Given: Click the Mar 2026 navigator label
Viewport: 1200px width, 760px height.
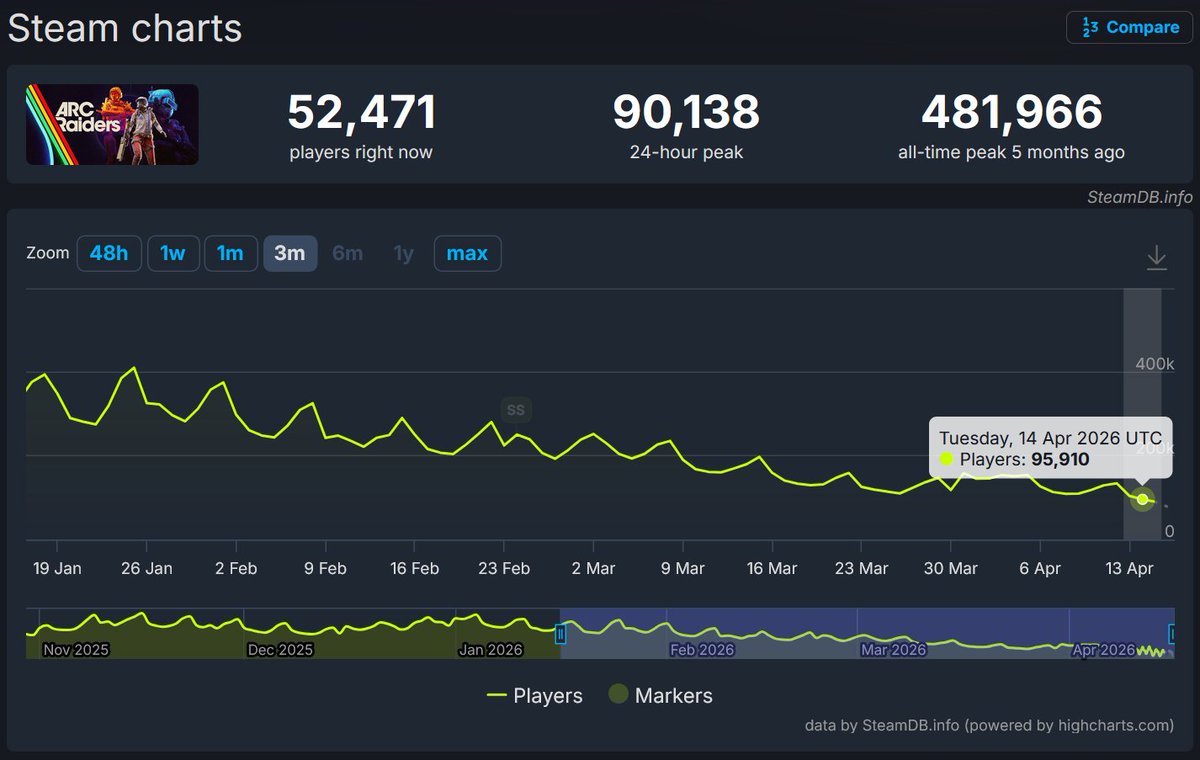Looking at the screenshot, I should pos(893,650).
